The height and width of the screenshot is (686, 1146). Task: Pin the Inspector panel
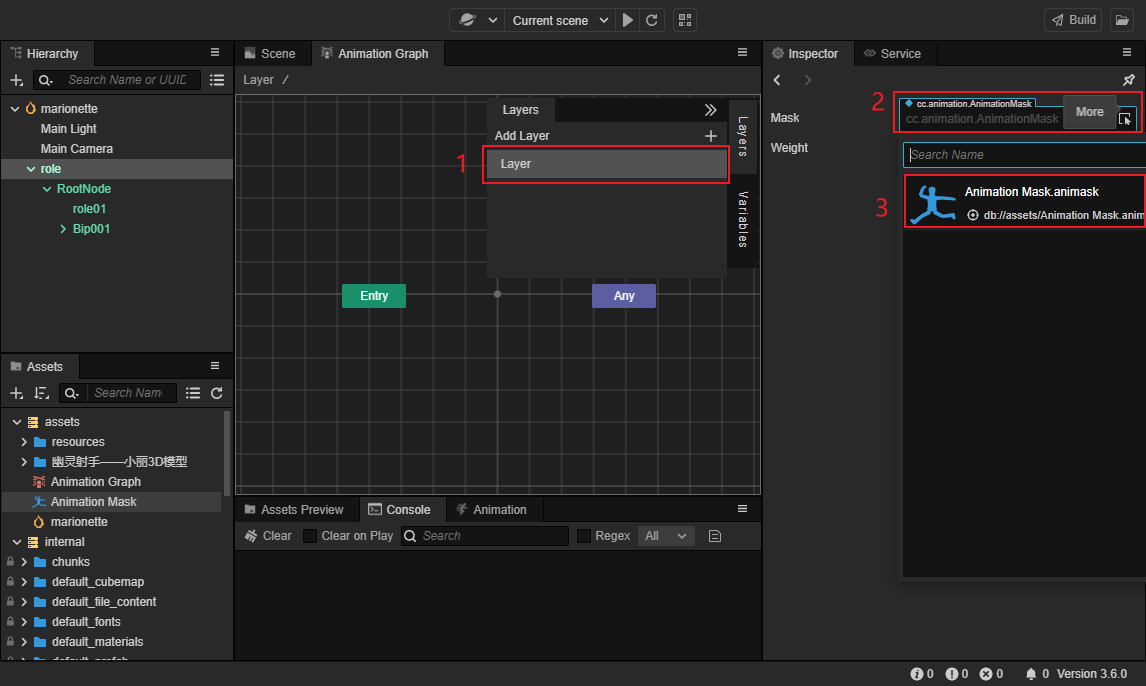coord(1128,80)
